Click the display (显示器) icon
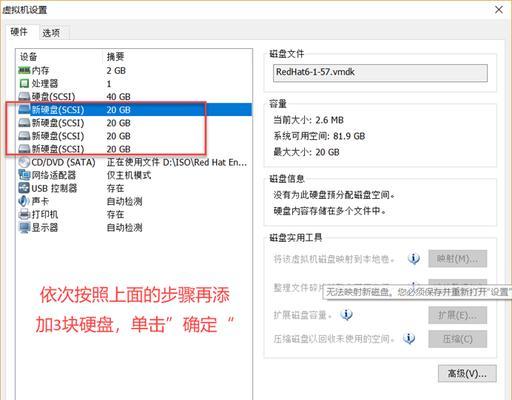The height and width of the screenshot is (400, 512). pyautogui.click(x=24, y=228)
